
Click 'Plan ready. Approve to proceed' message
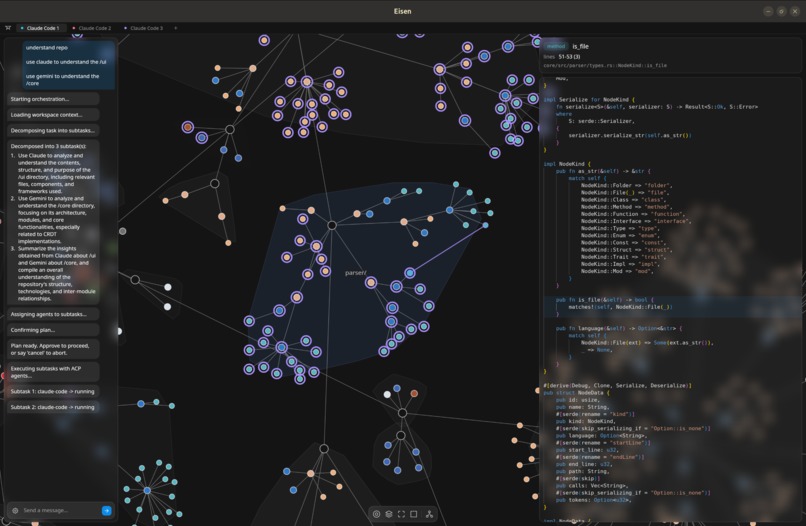click(x=53, y=350)
